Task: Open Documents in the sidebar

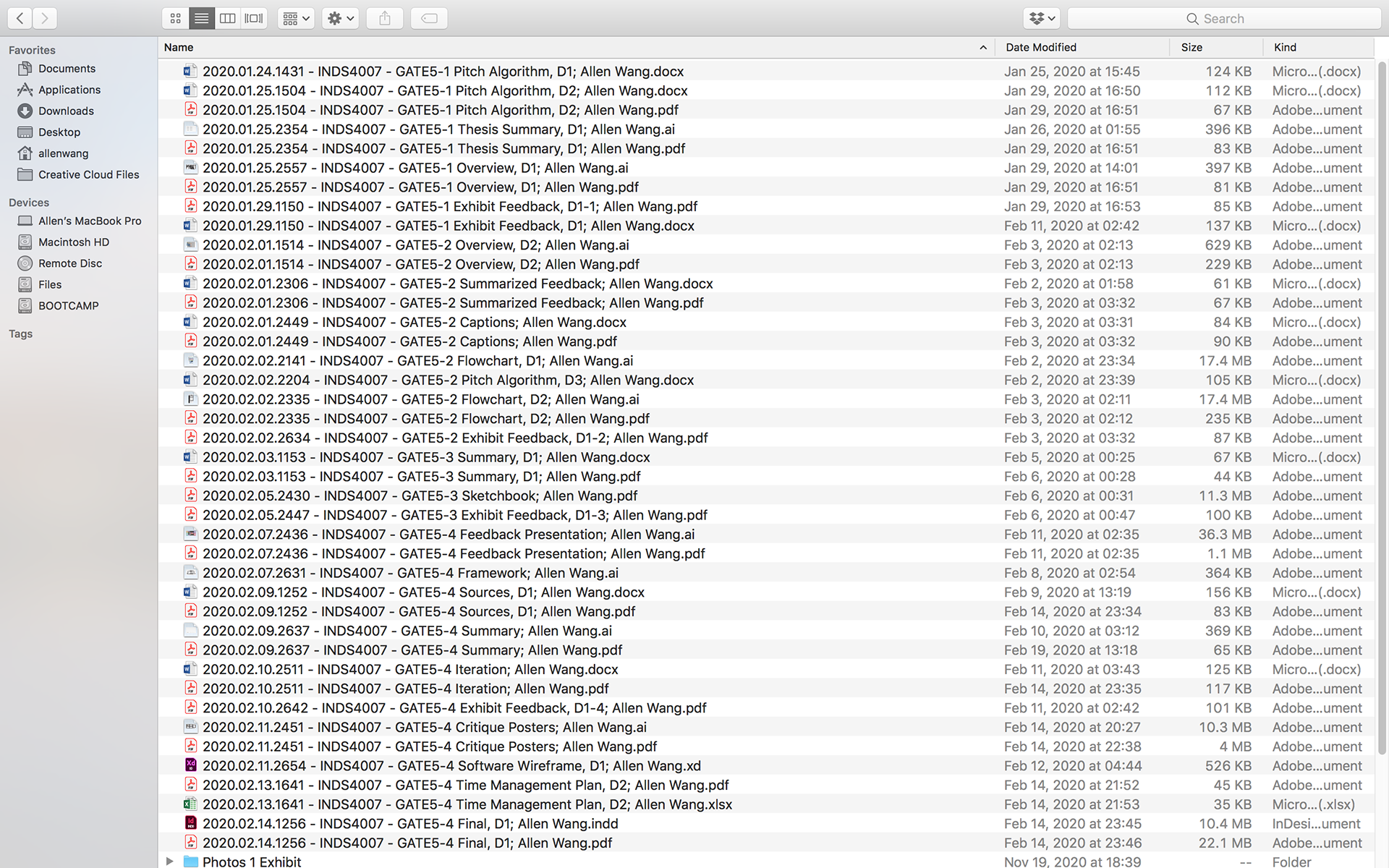Action: coord(67,69)
